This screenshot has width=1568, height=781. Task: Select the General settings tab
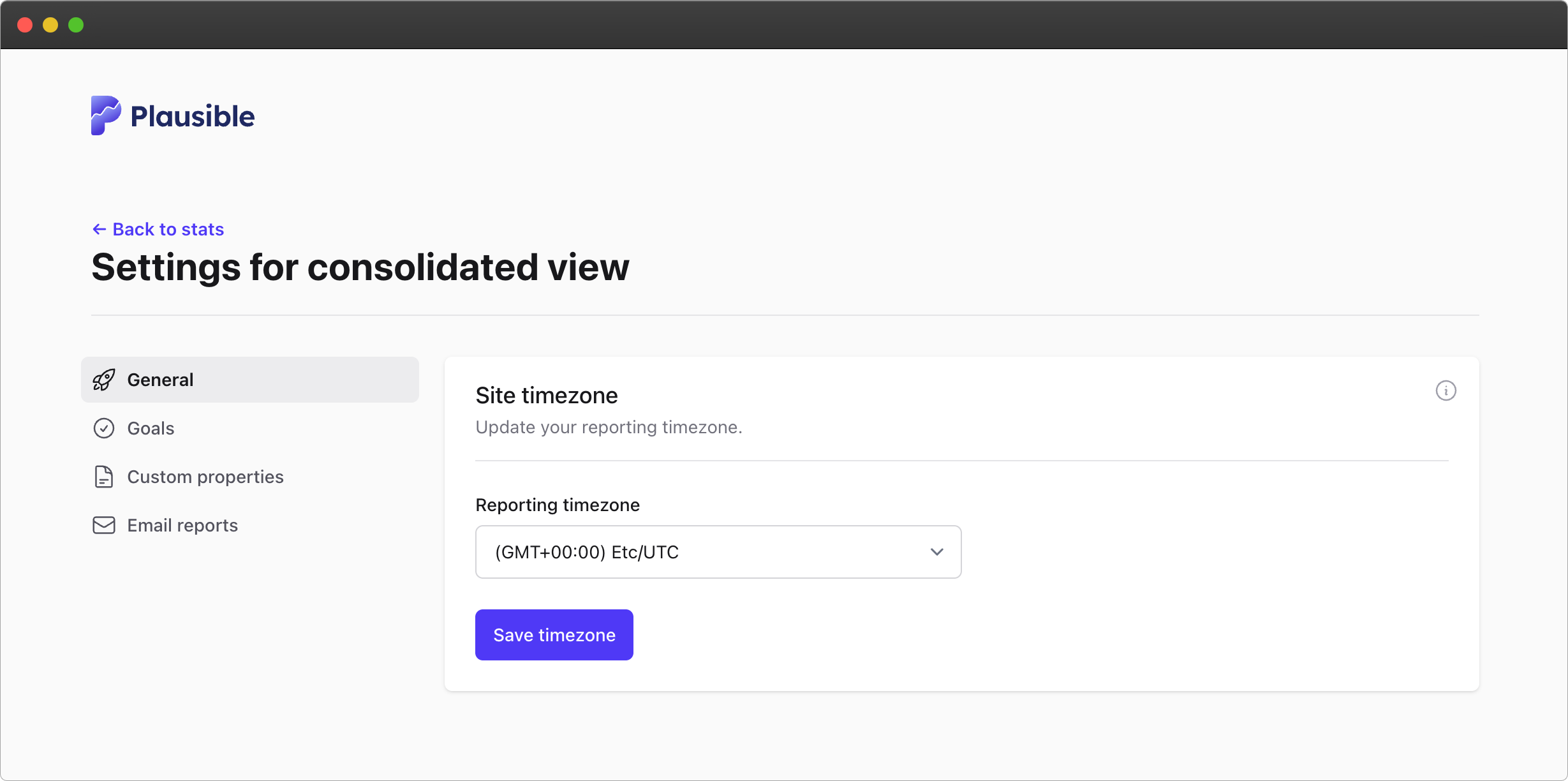(x=160, y=379)
